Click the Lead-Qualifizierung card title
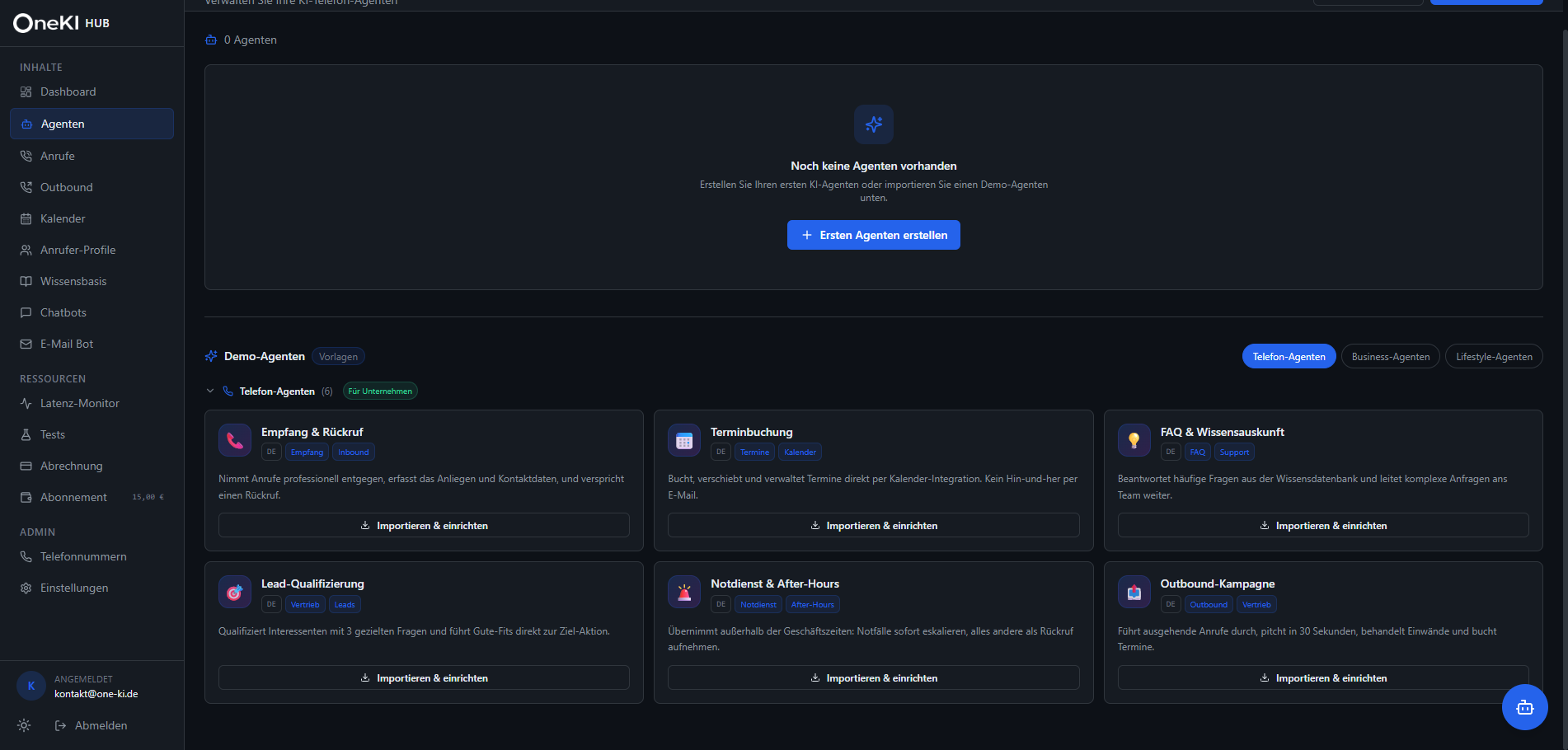 [x=312, y=584]
